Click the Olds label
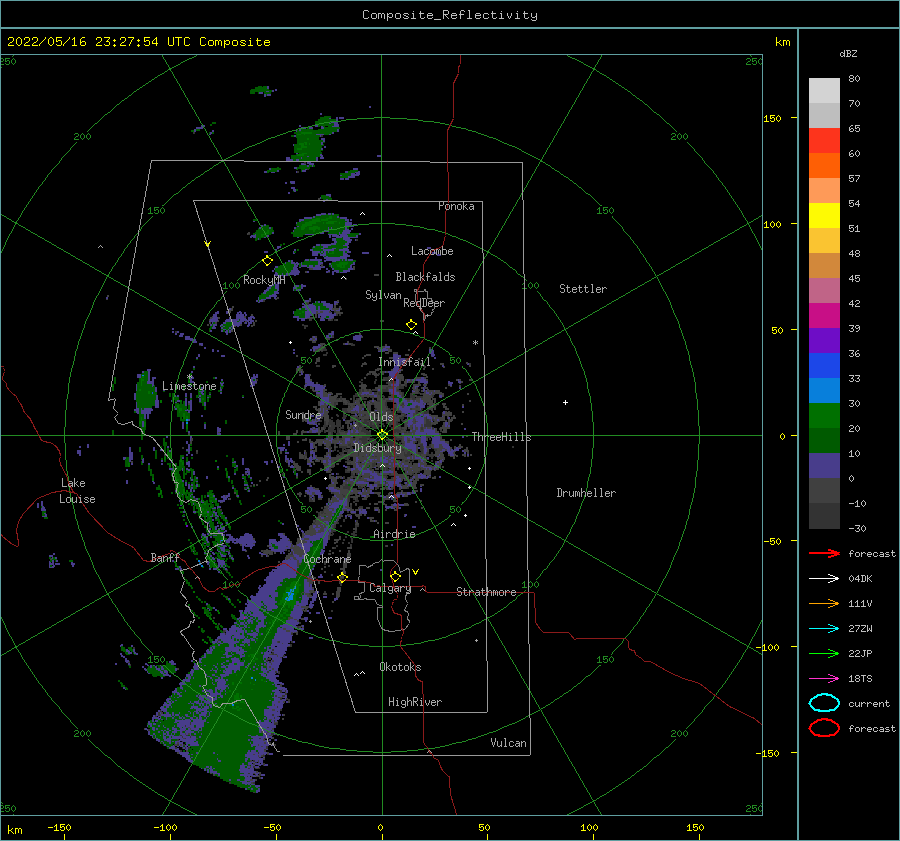The height and width of the screenshot is (841, 900). (381, 416)
